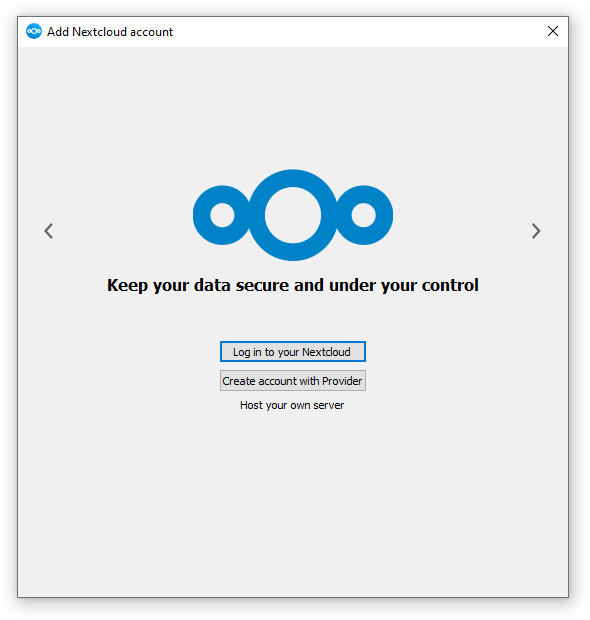Go to the previous slide with left arrow
Image resolution: width=590 pixels, height=620 pixels.
49,231
